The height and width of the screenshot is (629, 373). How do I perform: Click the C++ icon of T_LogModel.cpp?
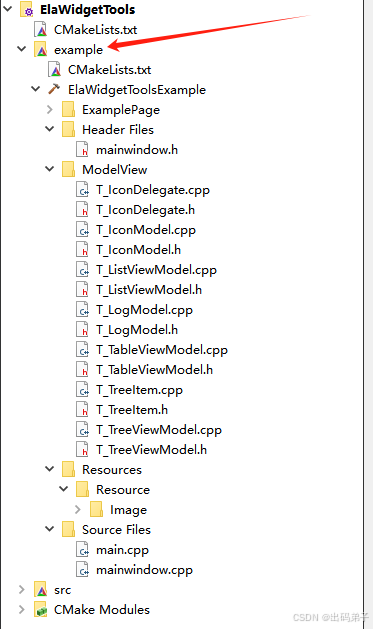(x=82, y=310)
